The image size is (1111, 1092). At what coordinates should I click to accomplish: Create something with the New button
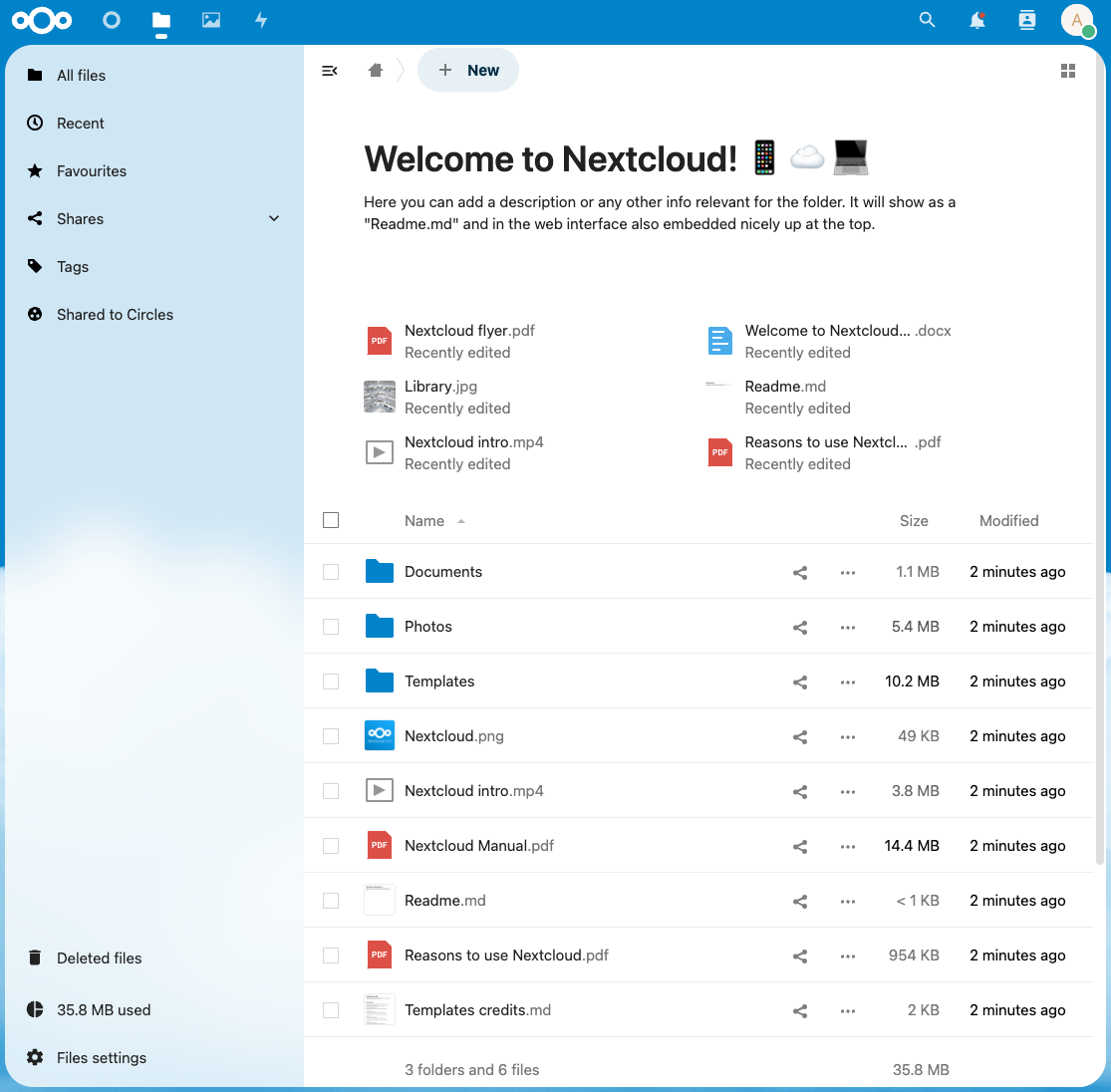(x=468, y=70)
